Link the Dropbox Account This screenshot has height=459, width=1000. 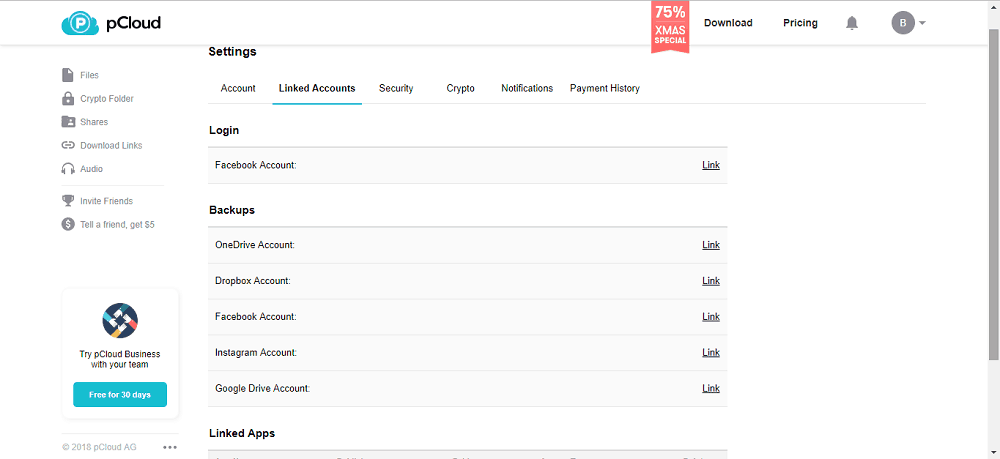coord(710,281)
